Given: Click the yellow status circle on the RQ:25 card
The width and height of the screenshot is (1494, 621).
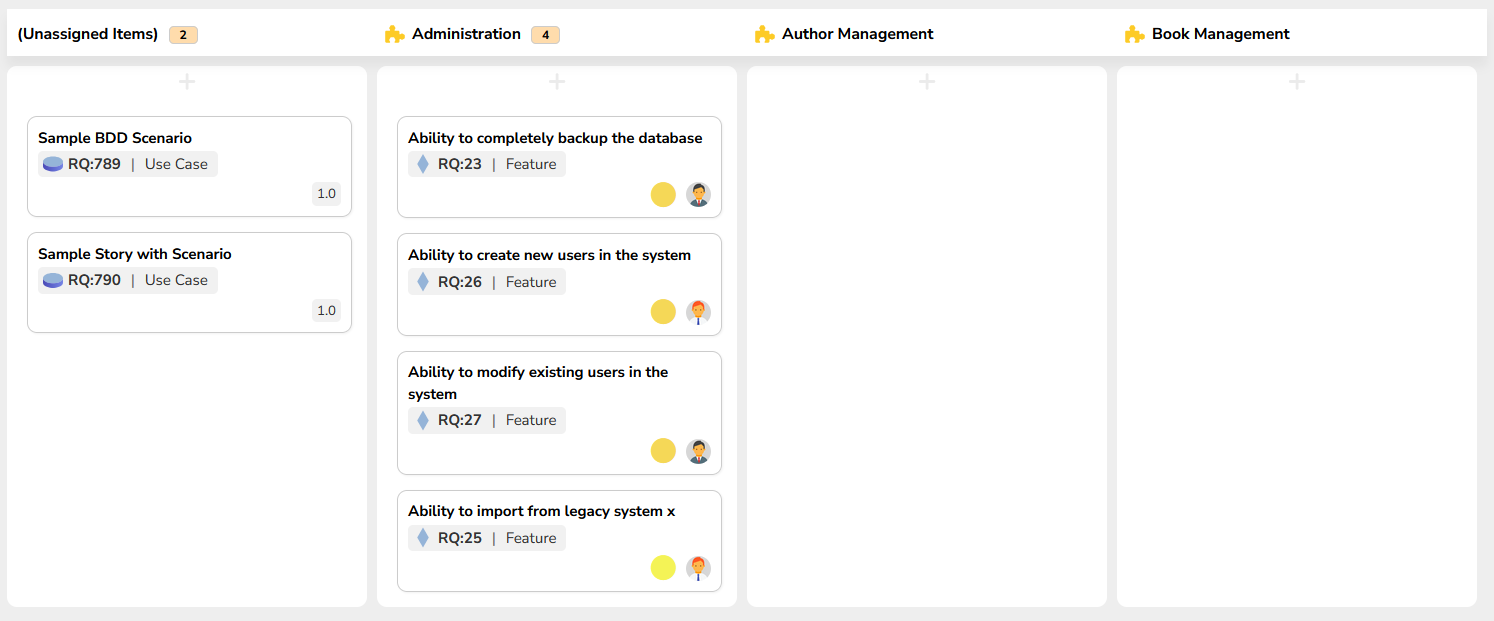Looking at the screenshot, I should pos(663,568).
